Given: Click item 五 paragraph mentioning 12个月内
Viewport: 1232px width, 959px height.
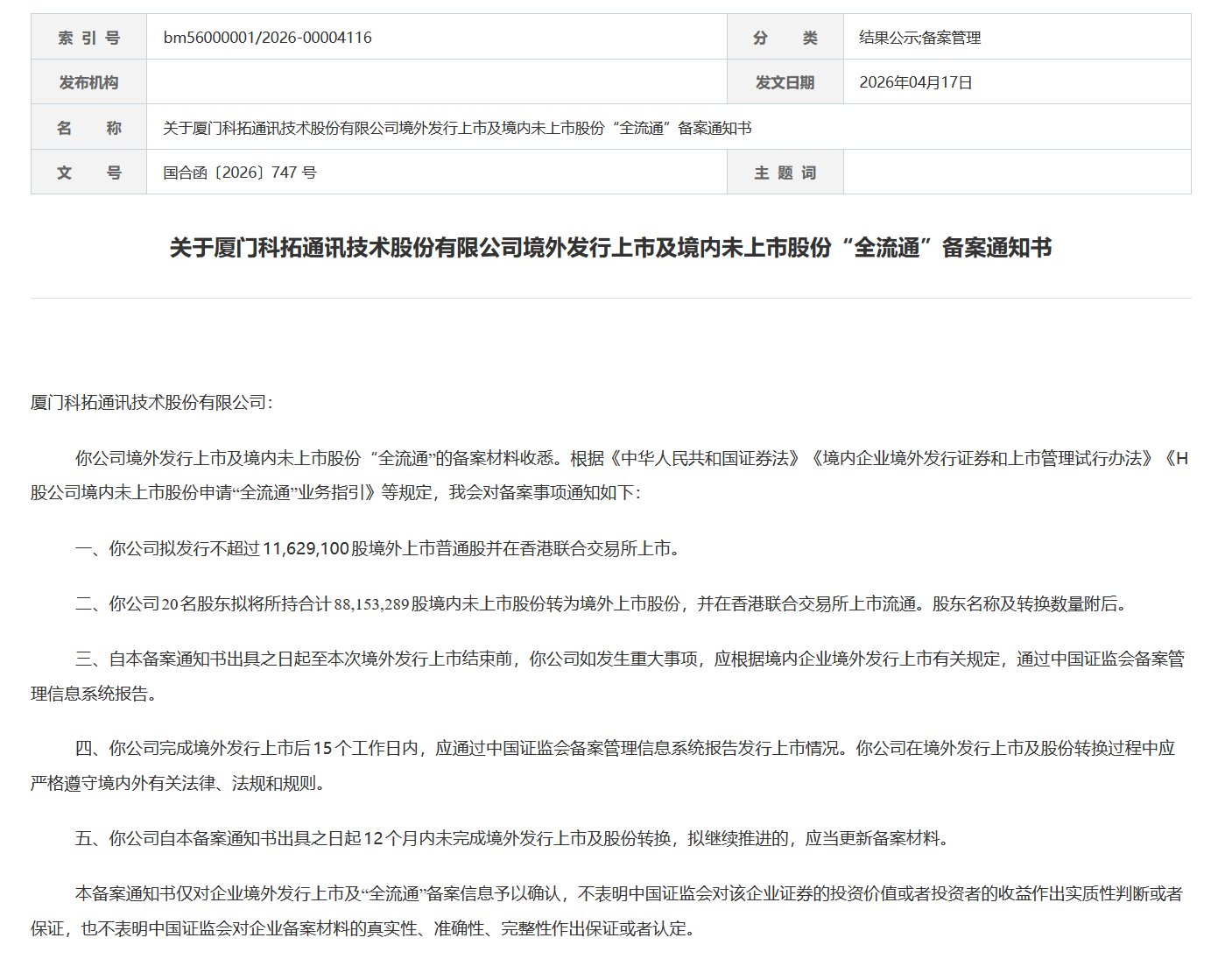Looking at the screenshot, I should pyautogui.click(x=512, y=838).
